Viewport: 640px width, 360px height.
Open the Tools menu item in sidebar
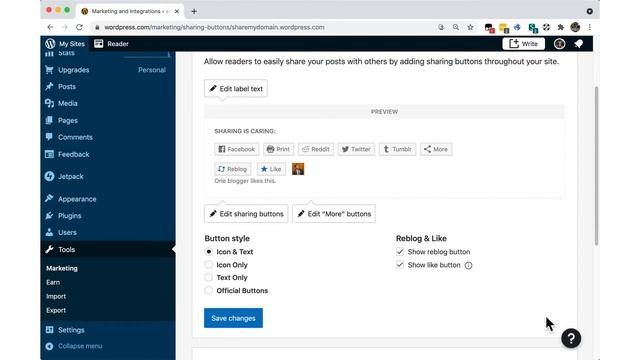(x=108, y=249)
